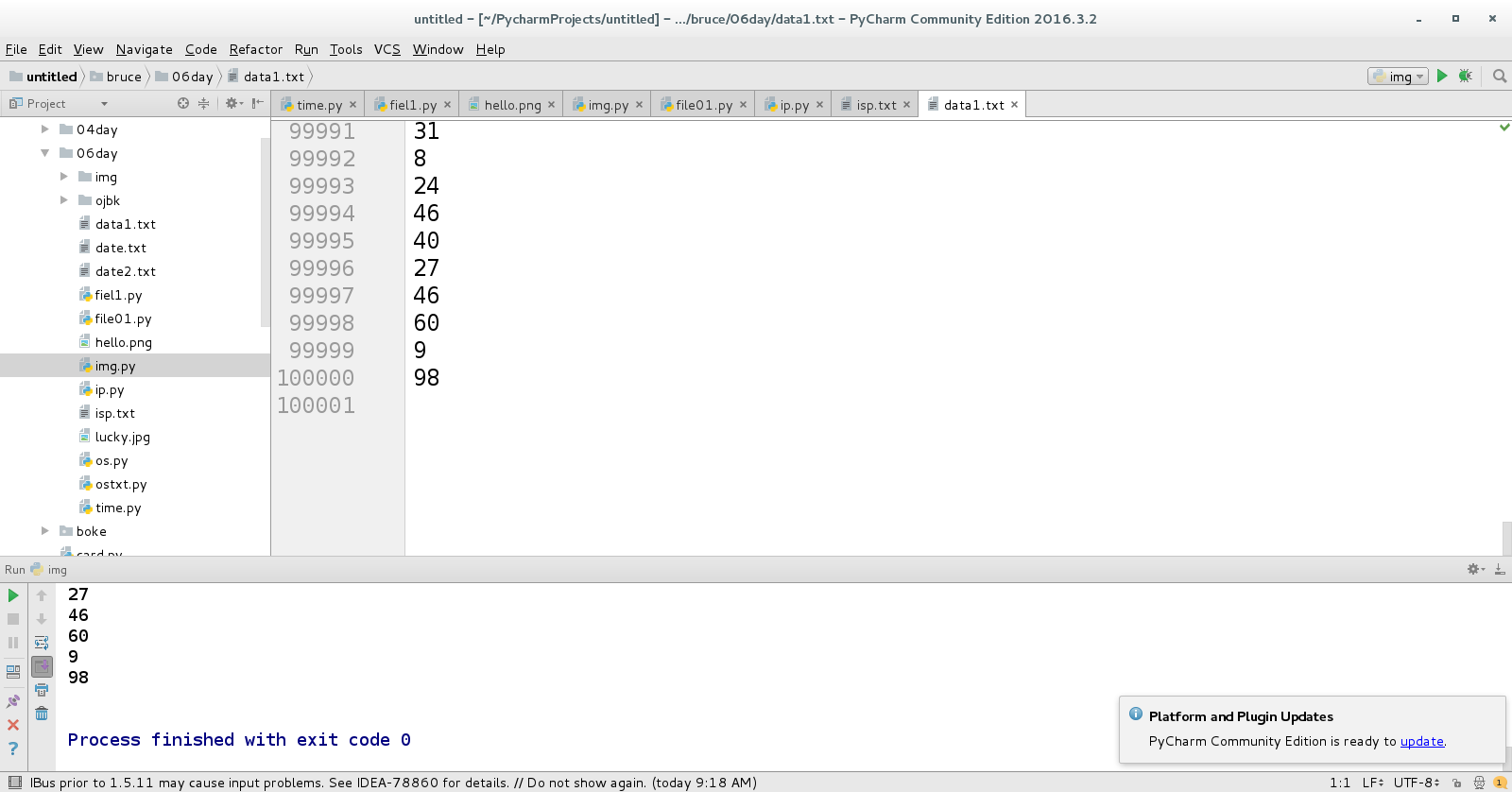Screen dimensions: 1512x792
Task: Click line number 99995 in the gutter
Action: point(321,241)
